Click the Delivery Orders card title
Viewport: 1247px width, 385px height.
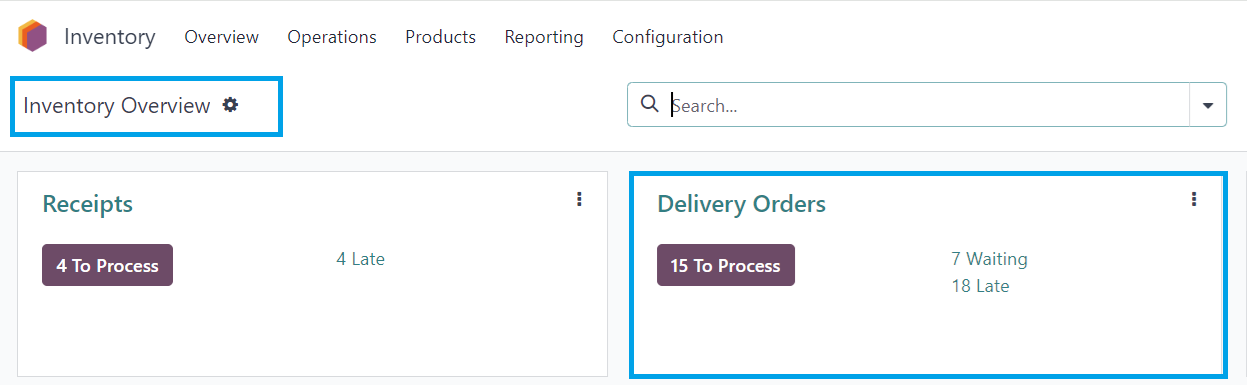[x=741, y=204]
